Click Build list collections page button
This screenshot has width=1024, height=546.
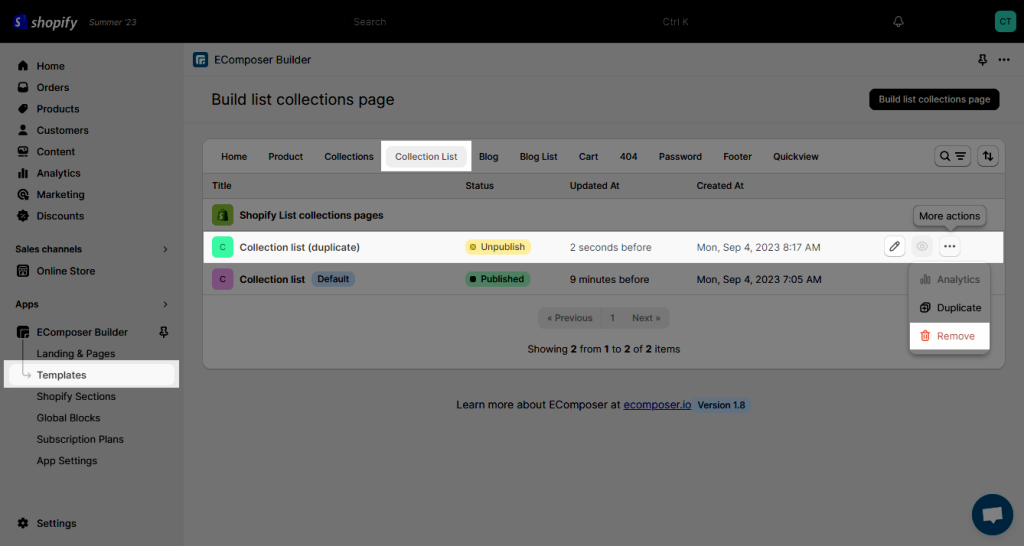pyautogui.click(x=934, y=99)
